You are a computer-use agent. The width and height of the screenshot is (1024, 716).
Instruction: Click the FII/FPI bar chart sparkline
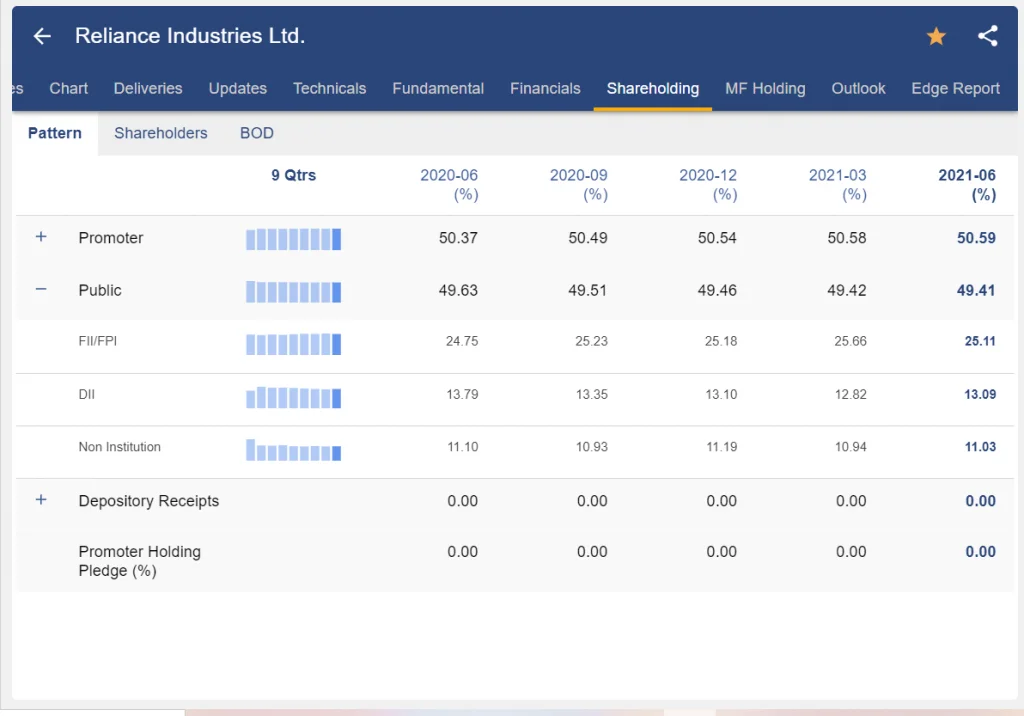293,344
